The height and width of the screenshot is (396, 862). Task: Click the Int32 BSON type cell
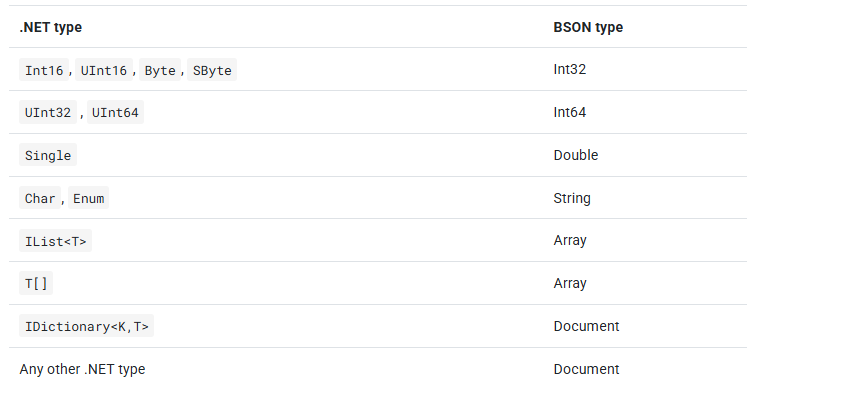coord(570,69)
